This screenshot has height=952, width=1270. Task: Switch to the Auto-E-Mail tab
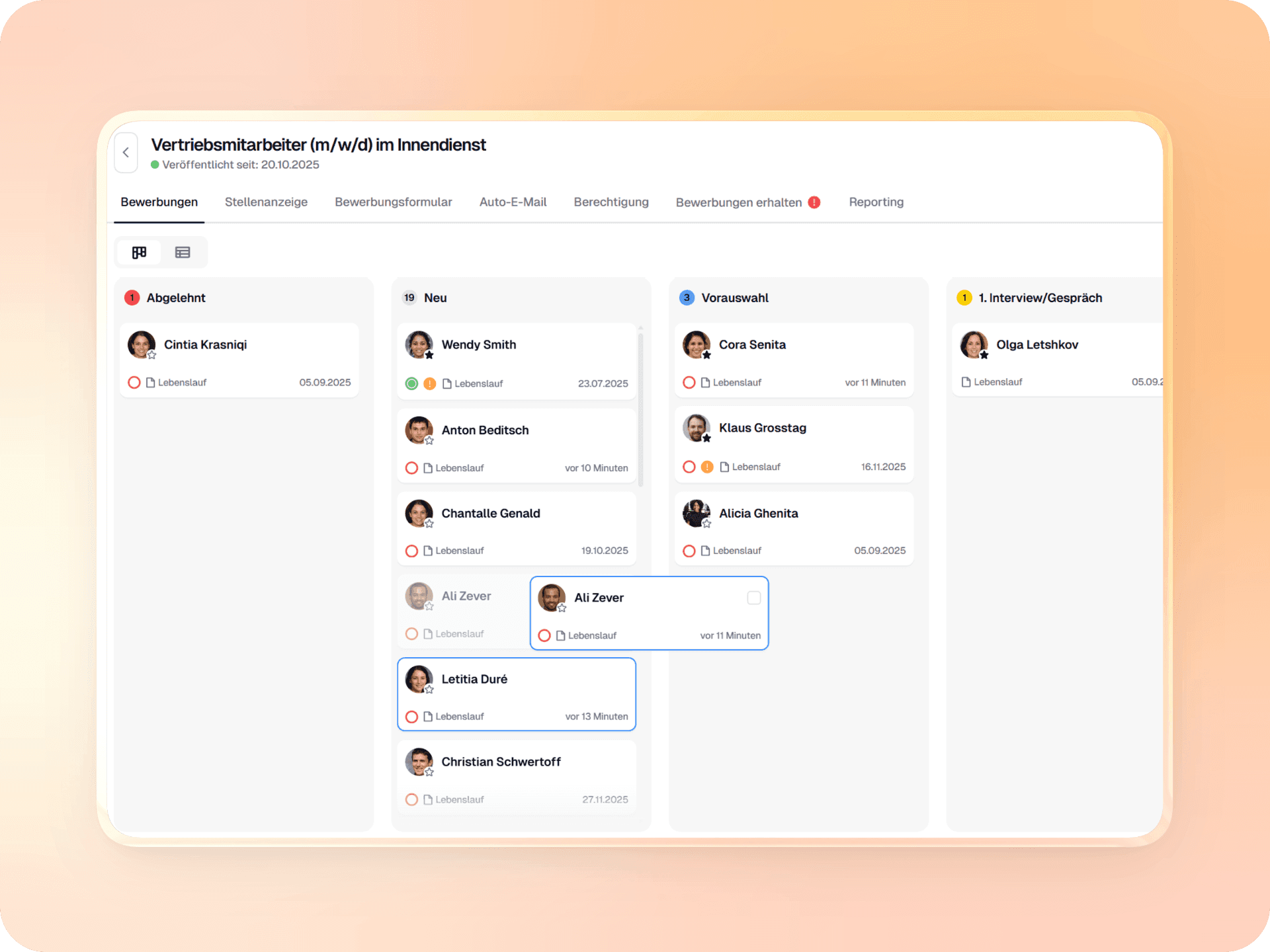(513, 202)
